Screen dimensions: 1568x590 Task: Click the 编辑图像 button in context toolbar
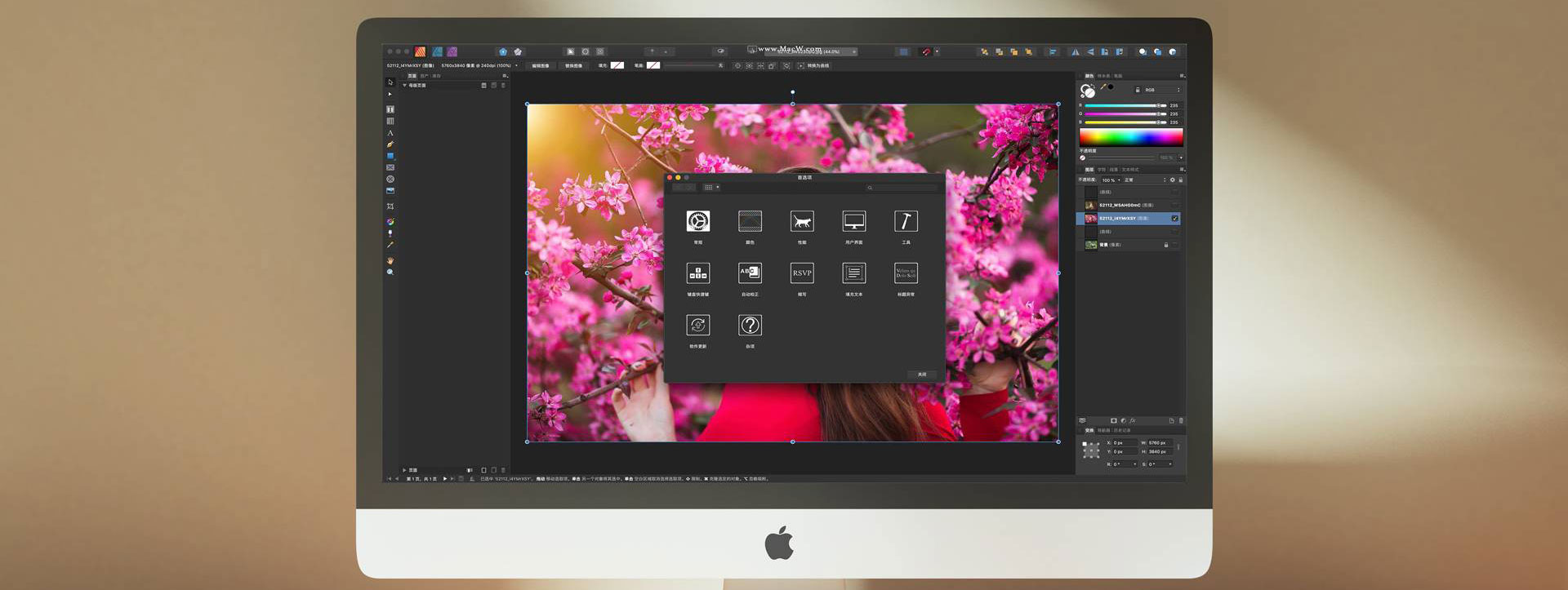click(541, 66)
